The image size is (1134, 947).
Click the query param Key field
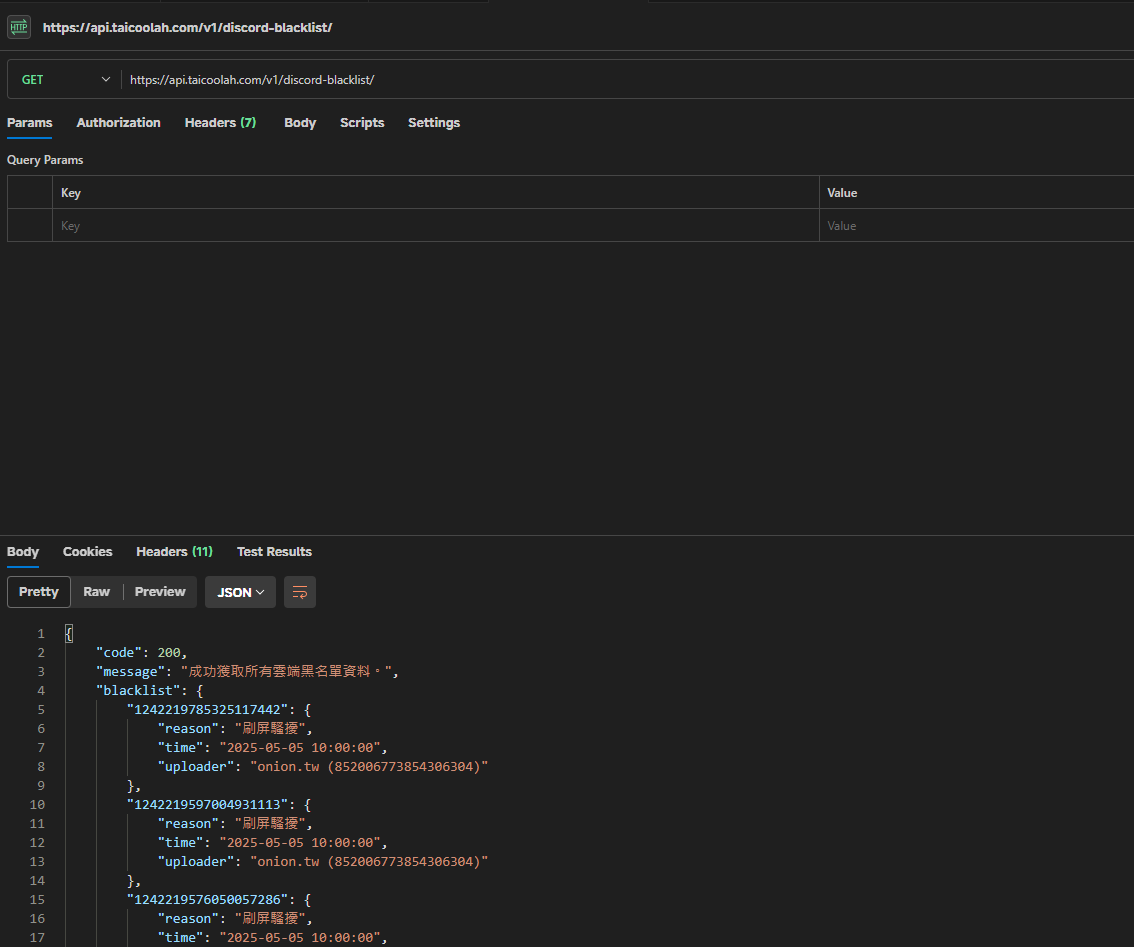click(435, 226)
